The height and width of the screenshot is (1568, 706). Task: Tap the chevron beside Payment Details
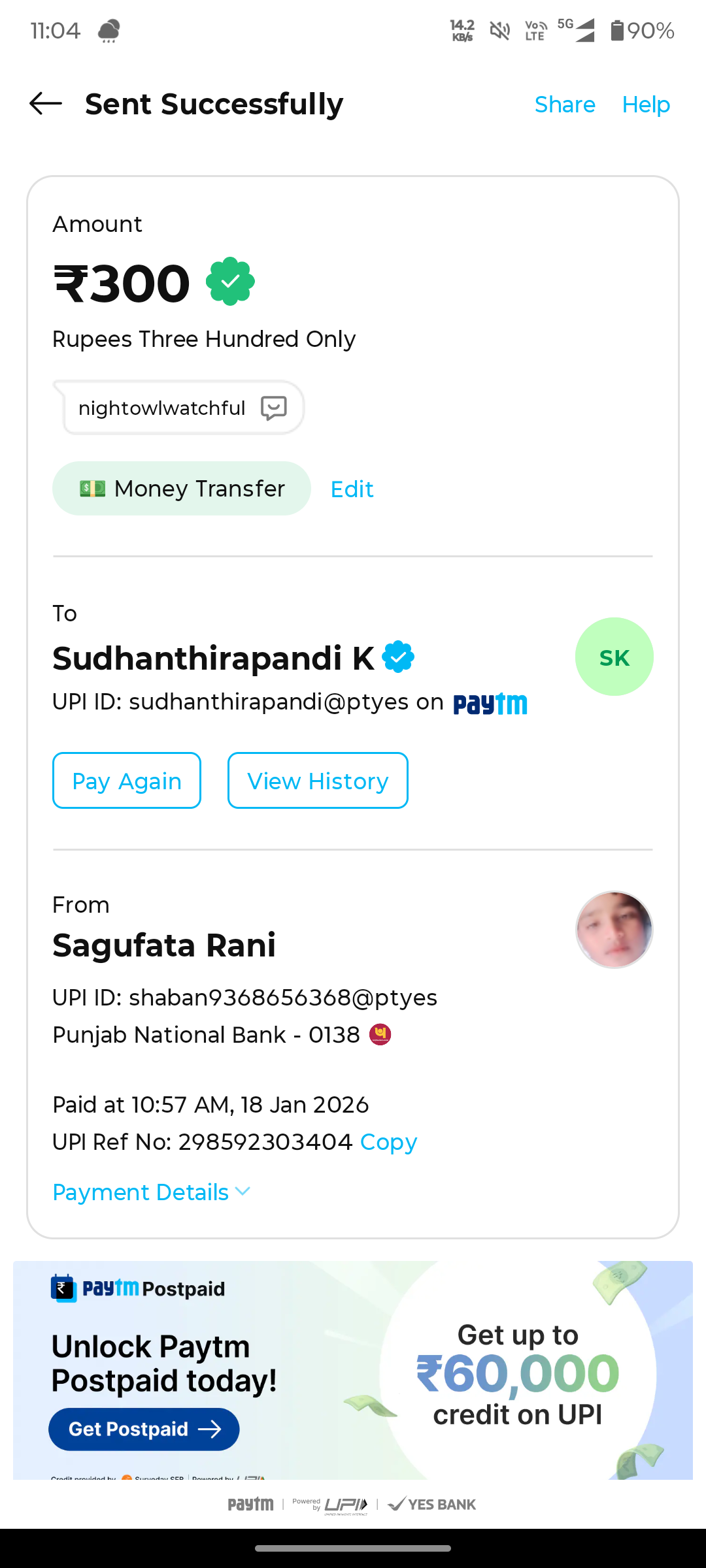point(243,1192)
